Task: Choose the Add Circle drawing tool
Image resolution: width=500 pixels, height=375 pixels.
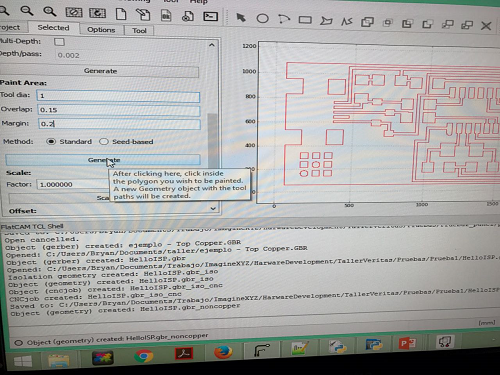Action: pos(262,18)
